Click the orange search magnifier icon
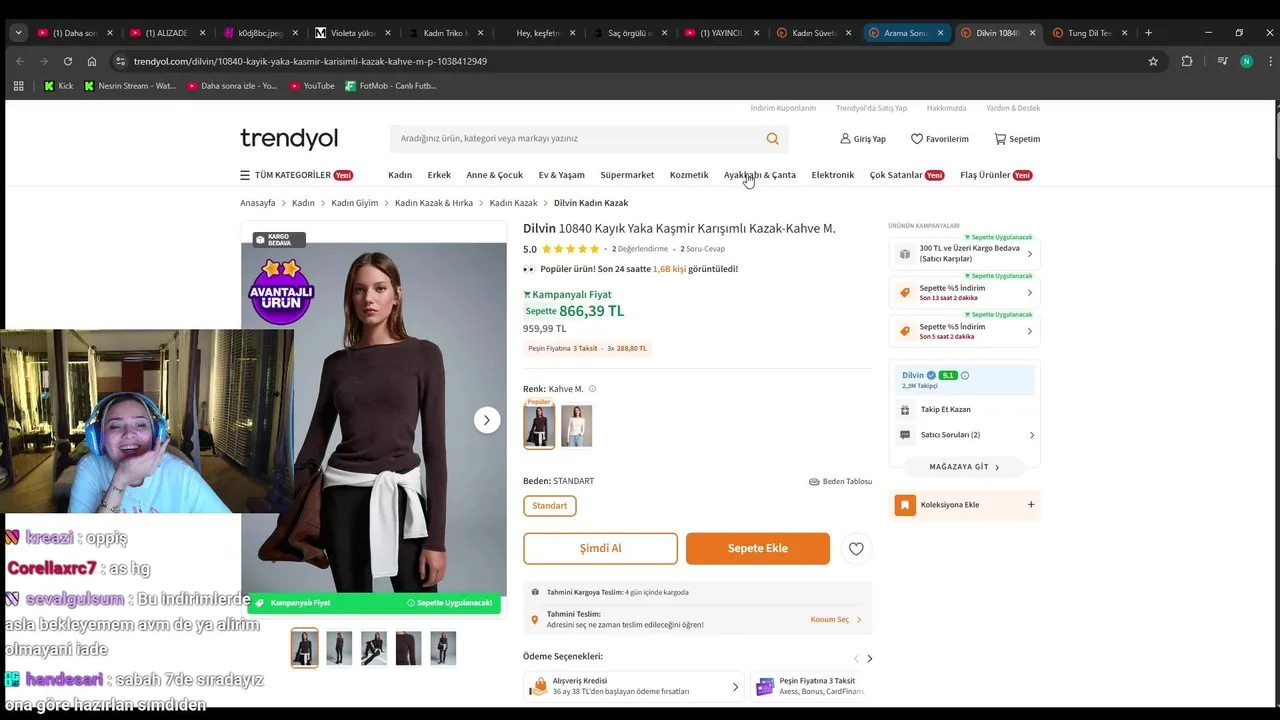Image resolution: width=1280 pixels, height=720 pixels. (x=772, y=139)
